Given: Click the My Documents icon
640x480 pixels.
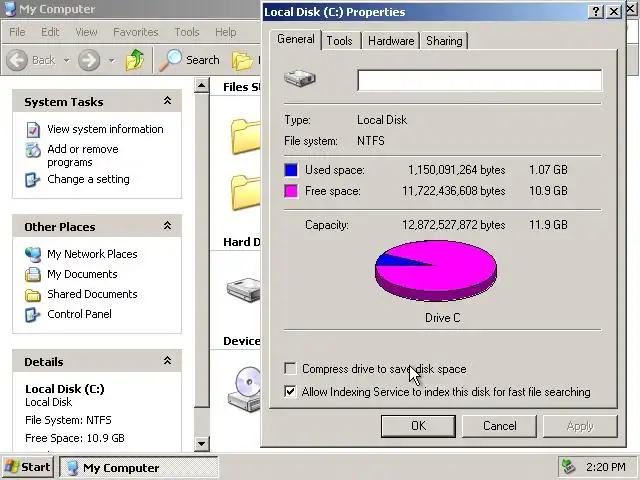Looking at the screenshot, I should coord(33,274).
